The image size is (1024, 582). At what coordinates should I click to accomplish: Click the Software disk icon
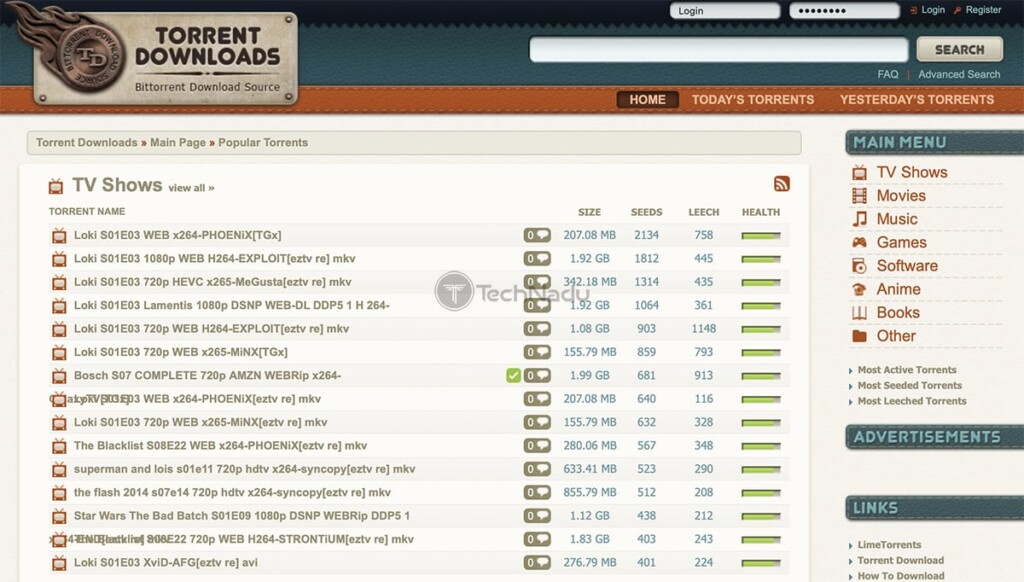(x=859, y=266)
